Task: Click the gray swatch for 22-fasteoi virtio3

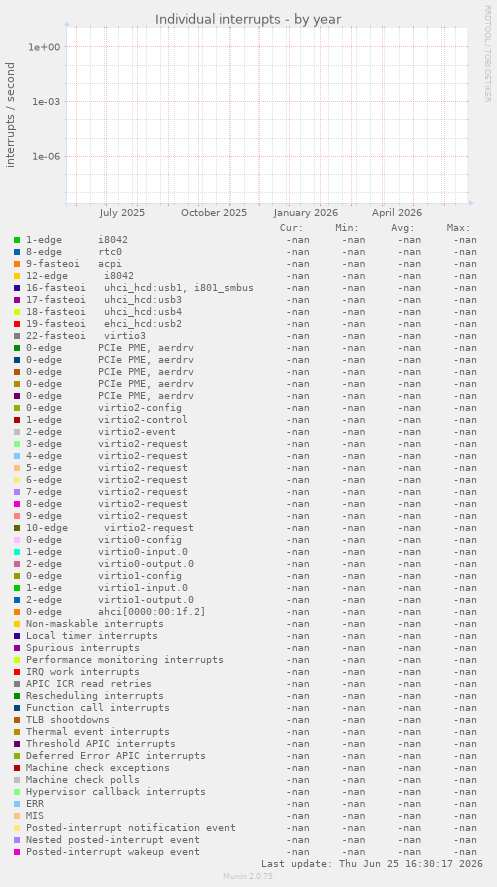Action: pyautogui.click(x=17, y=336)
